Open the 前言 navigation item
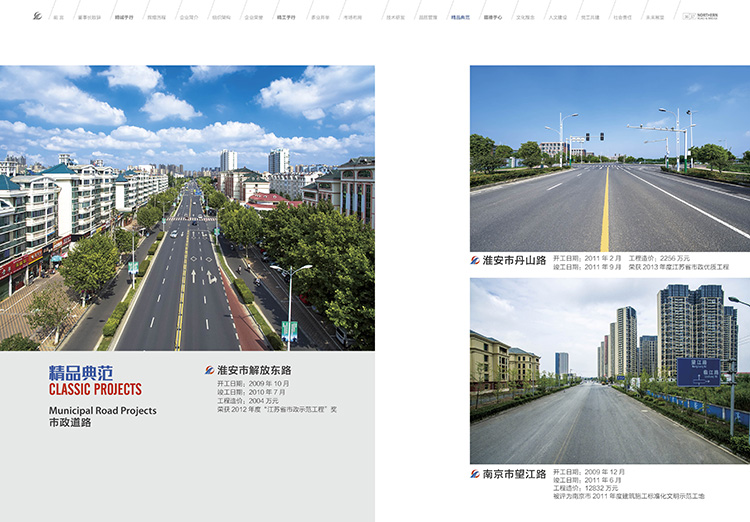This screenshot has width=750, height=522. point(59,18)
